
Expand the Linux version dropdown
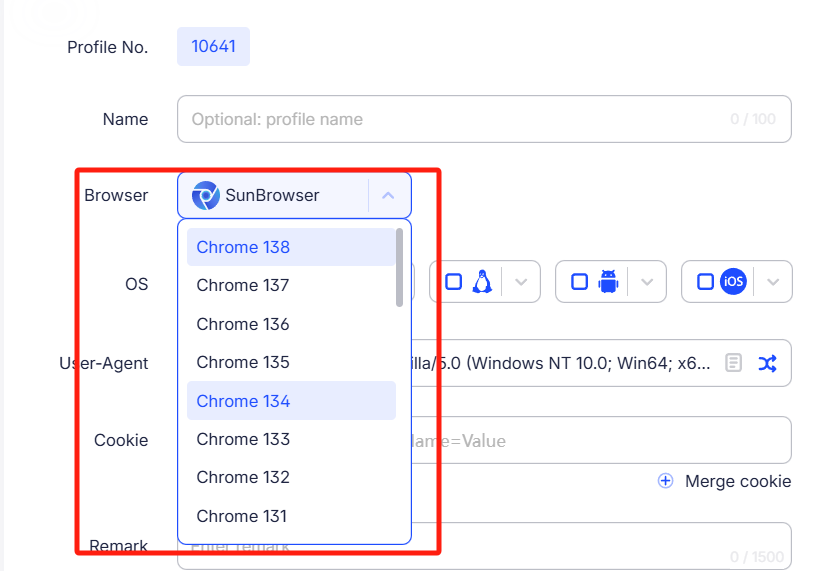pos(521,282)
